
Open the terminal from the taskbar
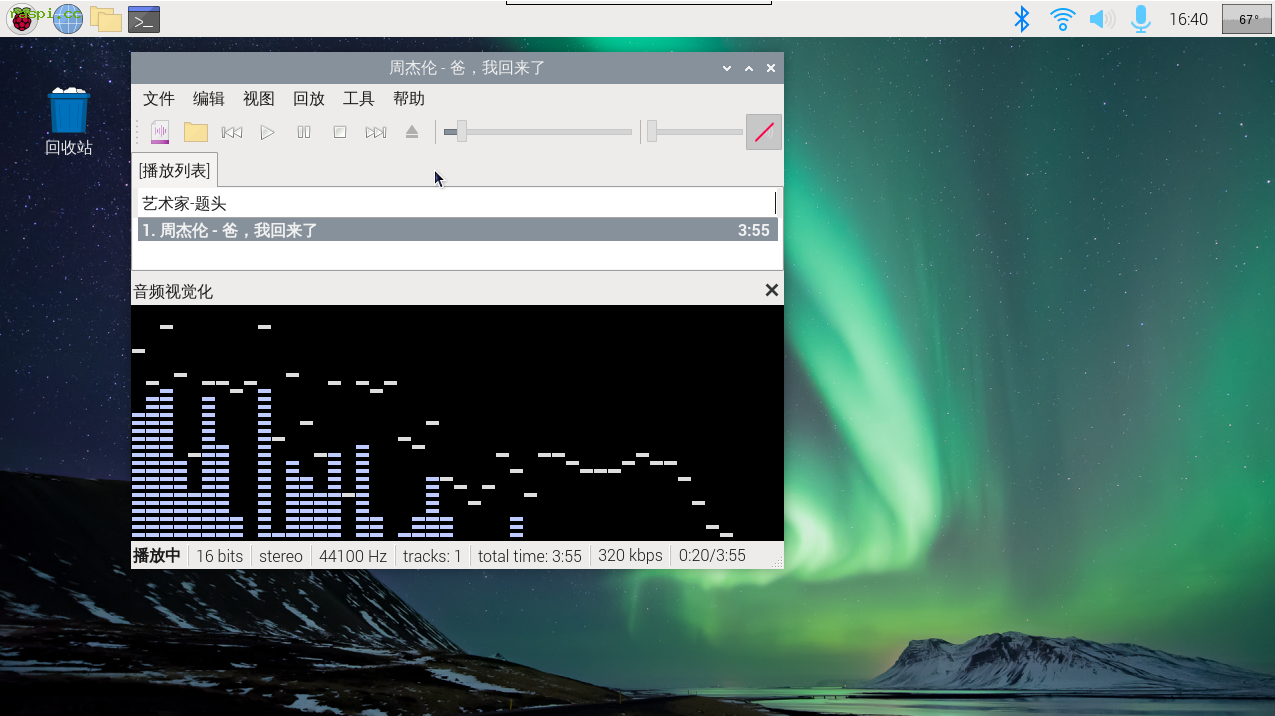[144, 19]
